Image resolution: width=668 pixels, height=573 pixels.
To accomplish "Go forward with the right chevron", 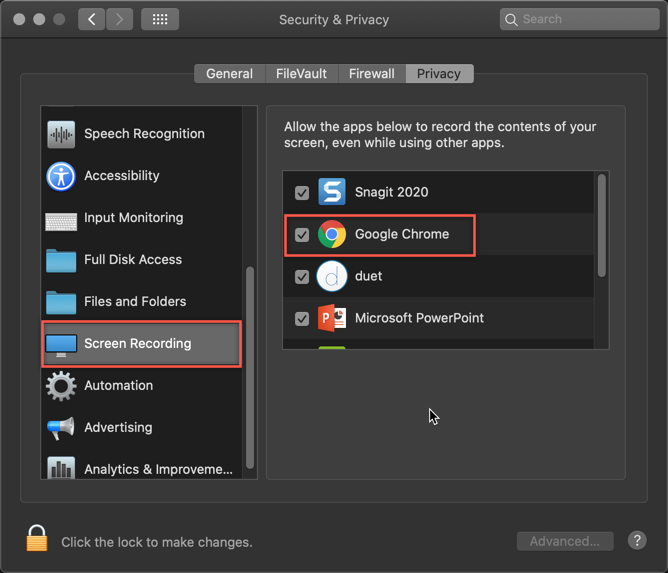I will [119, 19].
